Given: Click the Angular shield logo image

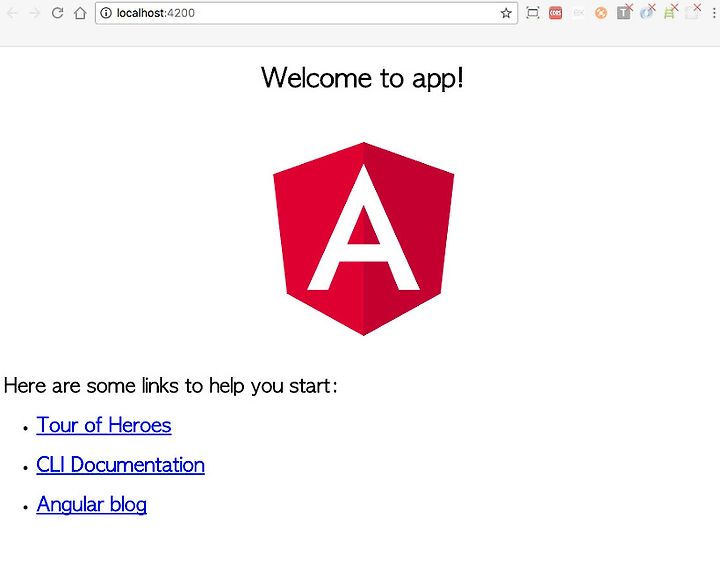Looking at the screenshot, I should click(364, 239).
